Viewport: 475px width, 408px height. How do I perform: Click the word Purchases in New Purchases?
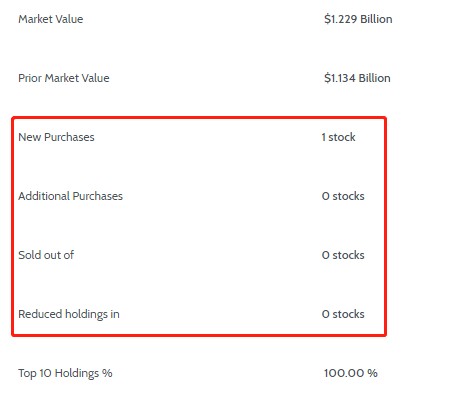(x=69, y=137)
